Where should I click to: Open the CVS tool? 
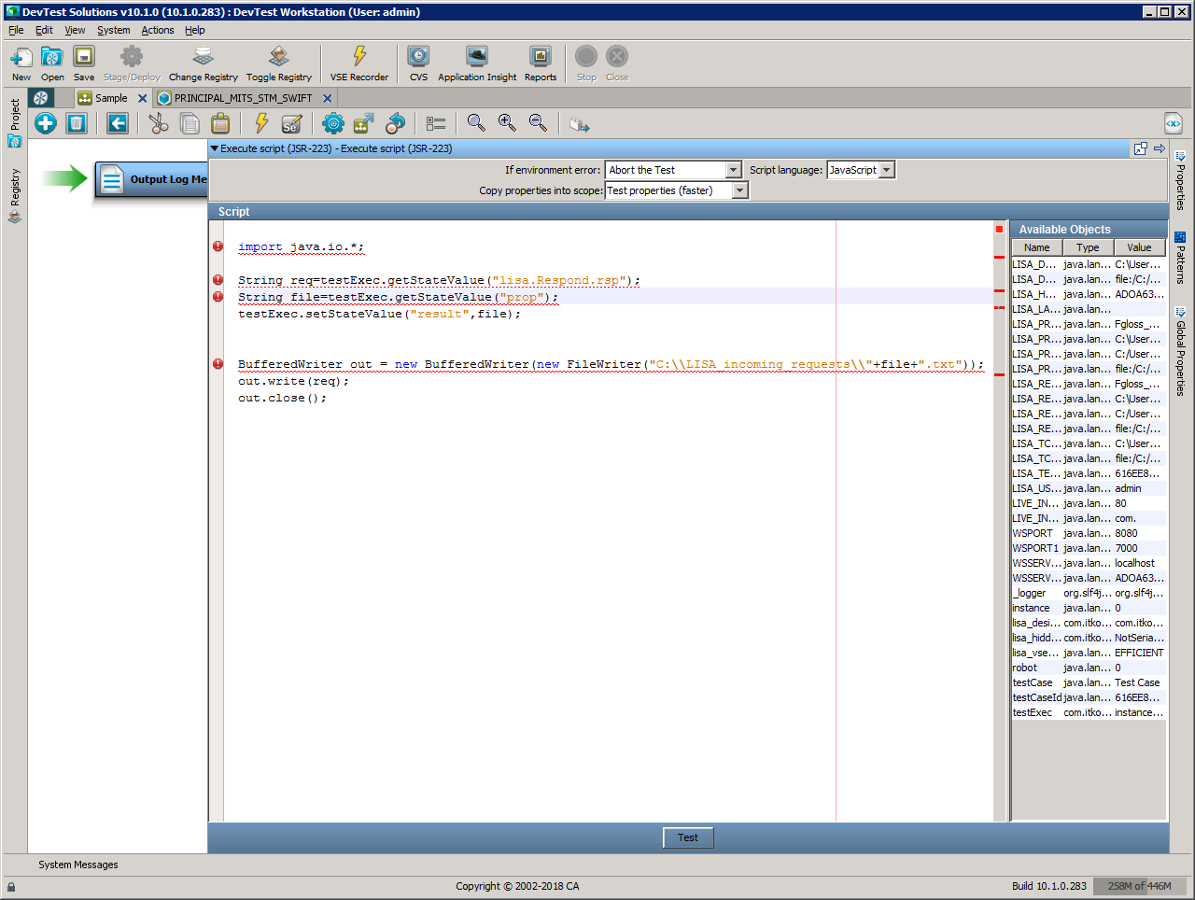tap(418, 63)
